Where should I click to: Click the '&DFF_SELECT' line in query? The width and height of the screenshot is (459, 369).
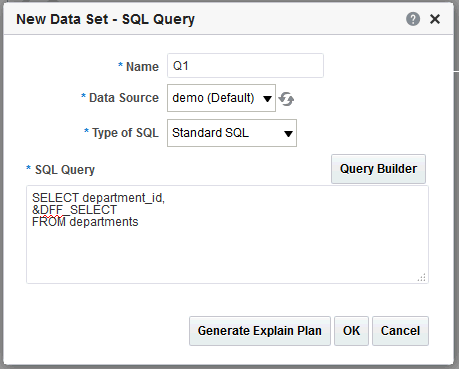74,210
